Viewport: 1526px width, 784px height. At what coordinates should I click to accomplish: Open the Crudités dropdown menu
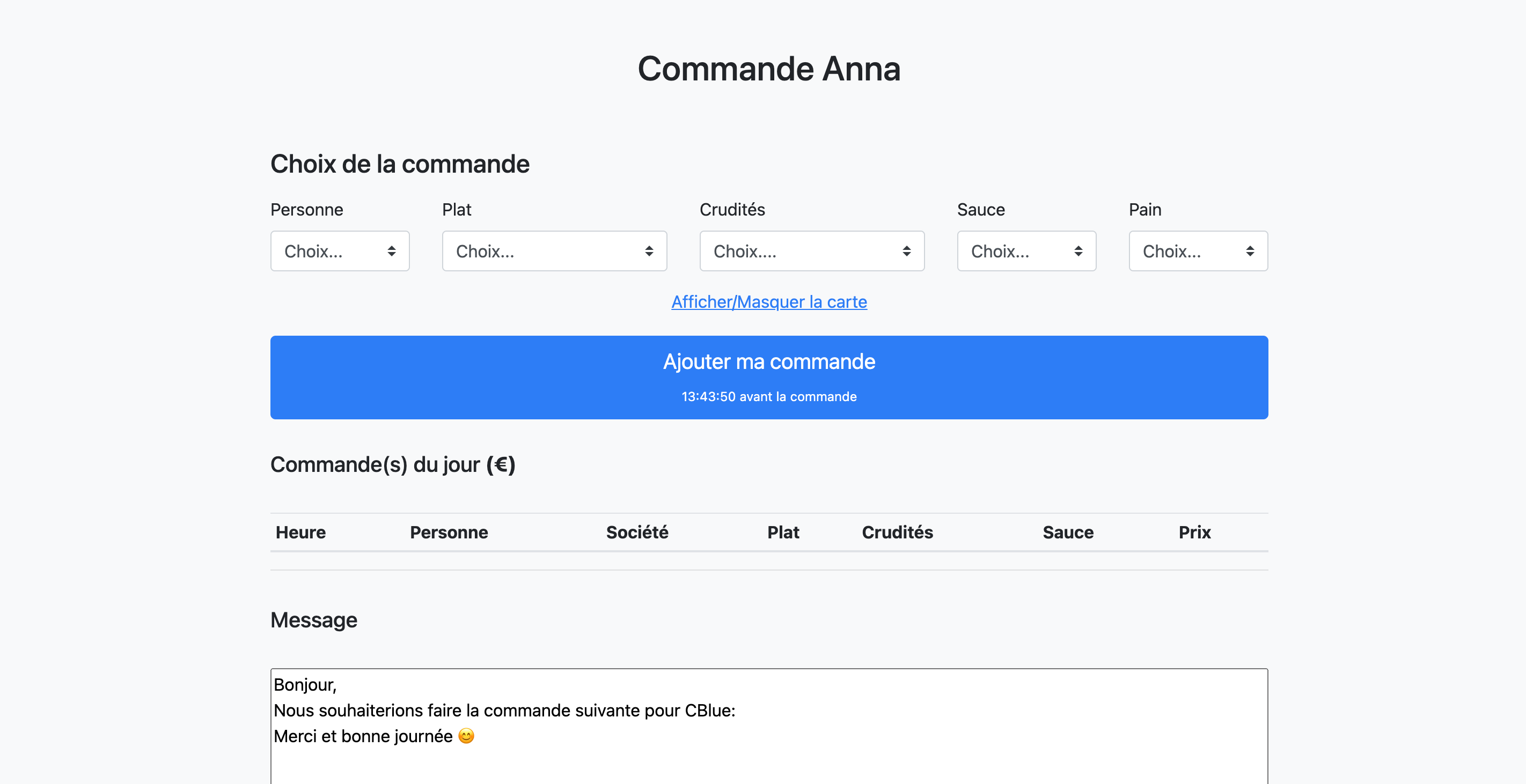811,251
